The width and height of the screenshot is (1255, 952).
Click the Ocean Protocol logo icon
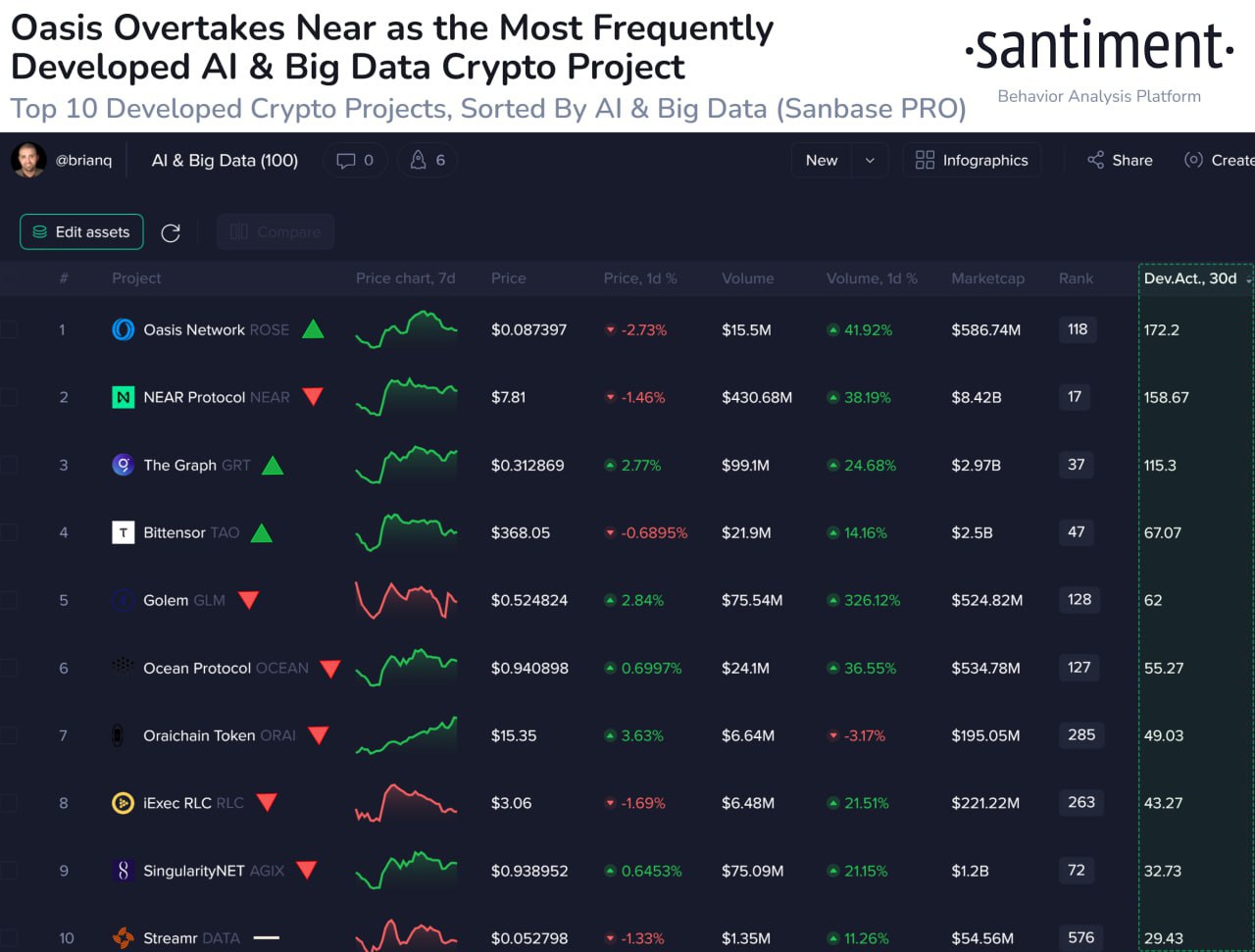click(x=123, y=668)
